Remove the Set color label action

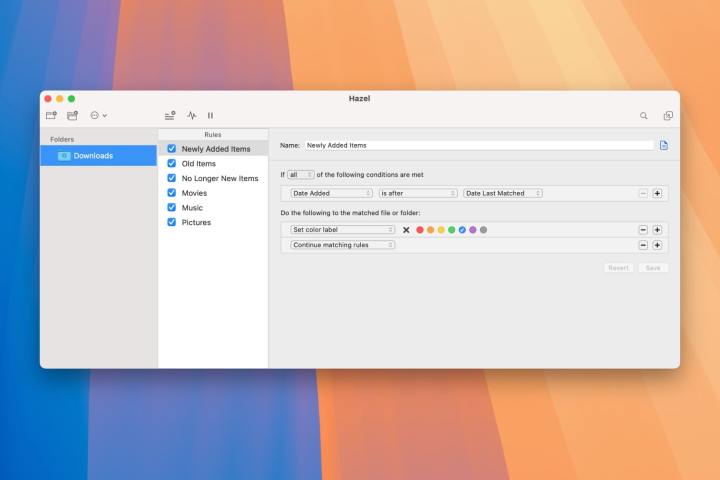[643, 230]
